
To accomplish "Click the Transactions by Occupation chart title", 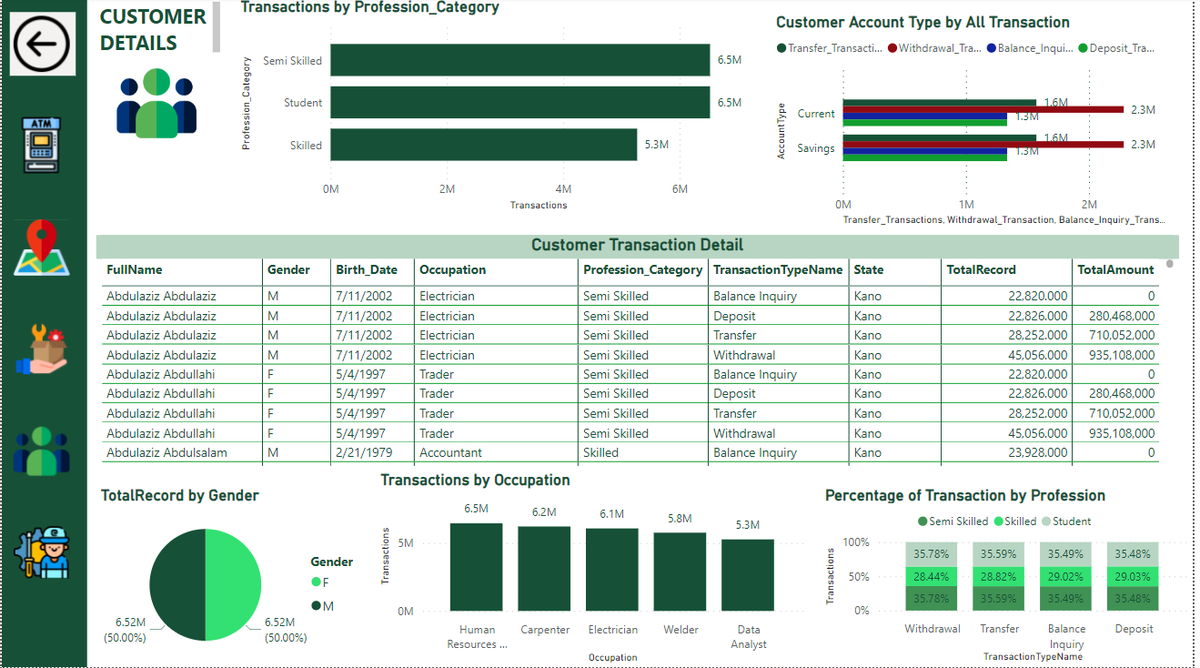I will [475, 480].
